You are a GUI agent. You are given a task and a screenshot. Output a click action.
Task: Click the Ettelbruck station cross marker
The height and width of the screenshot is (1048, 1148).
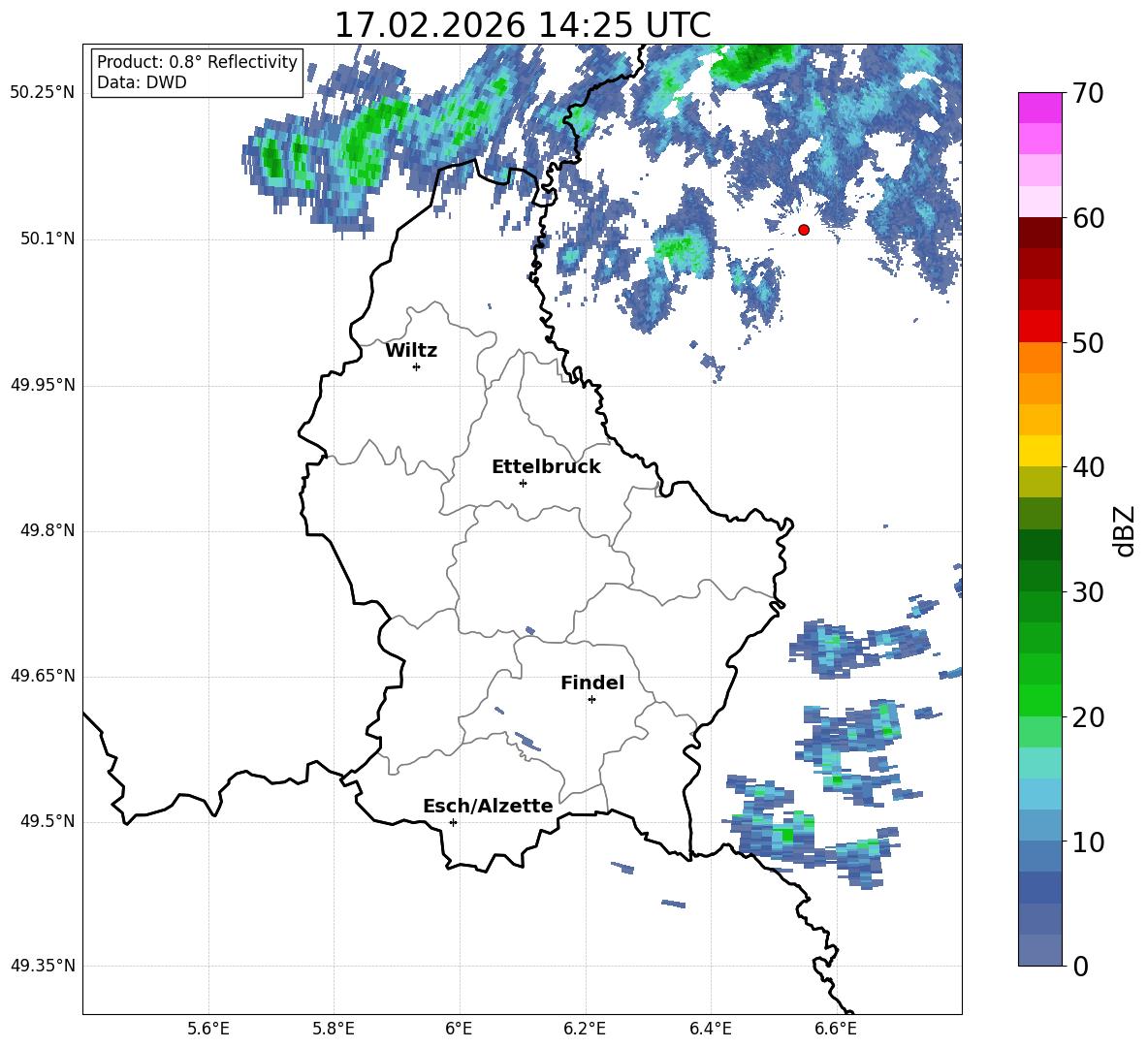coord(523,483)
